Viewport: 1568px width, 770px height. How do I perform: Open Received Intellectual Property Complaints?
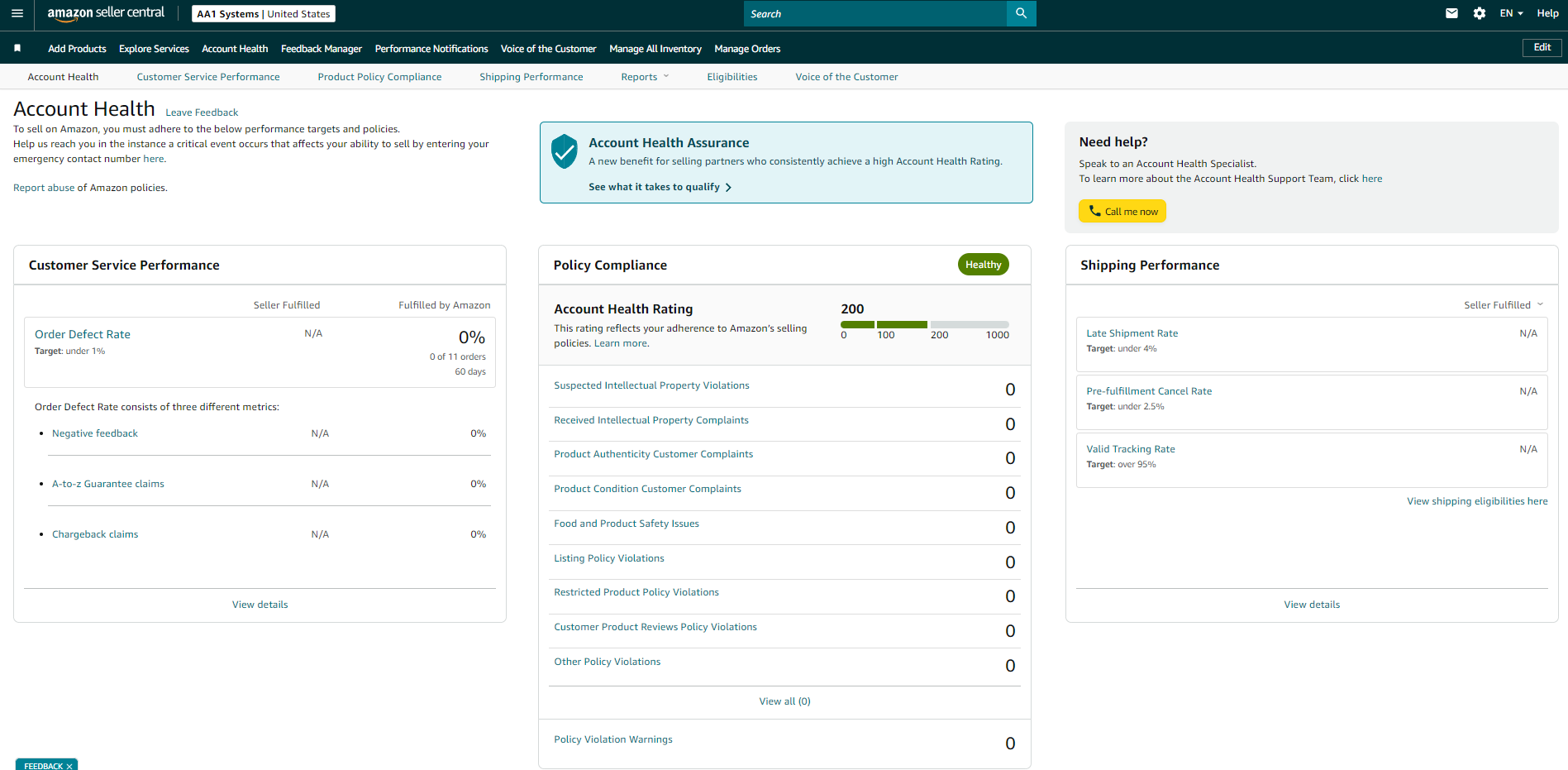coord(651,420)
